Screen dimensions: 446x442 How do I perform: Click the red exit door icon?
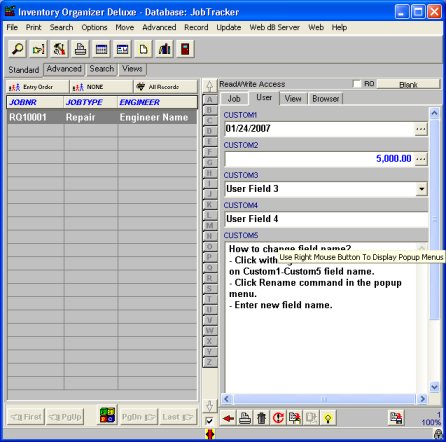[185, 49]
